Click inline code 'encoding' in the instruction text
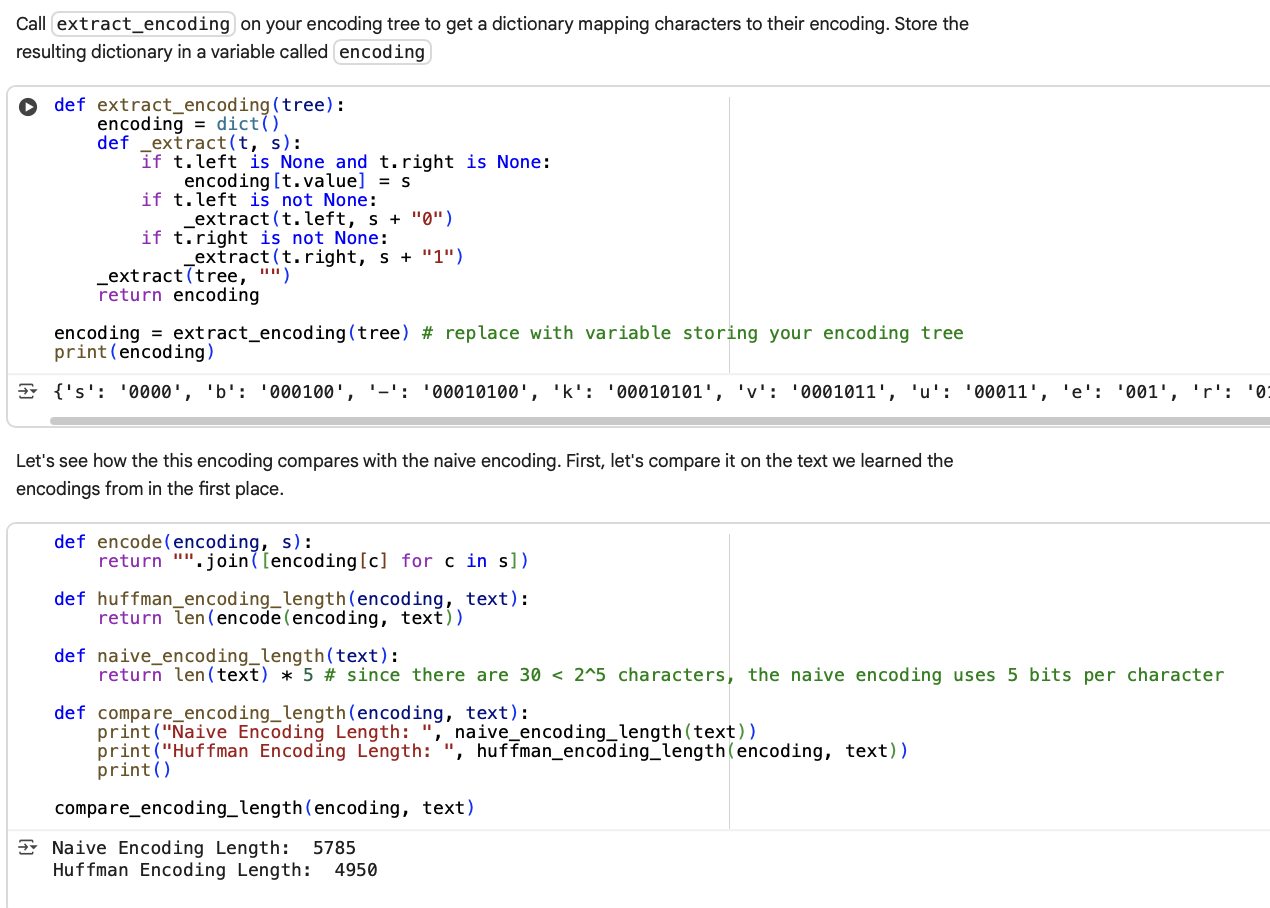This screenshot has width=1270, height=908. point(382,52)
